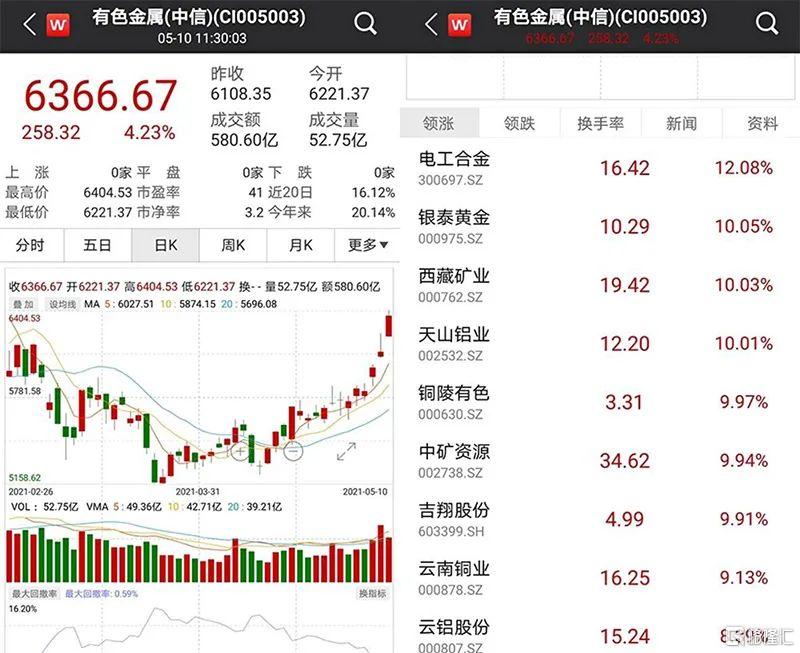The width and height of the screenshot is (800, 653).
Task: Zoom out the K-line chart with minus circle
Action: coord(293,451)
